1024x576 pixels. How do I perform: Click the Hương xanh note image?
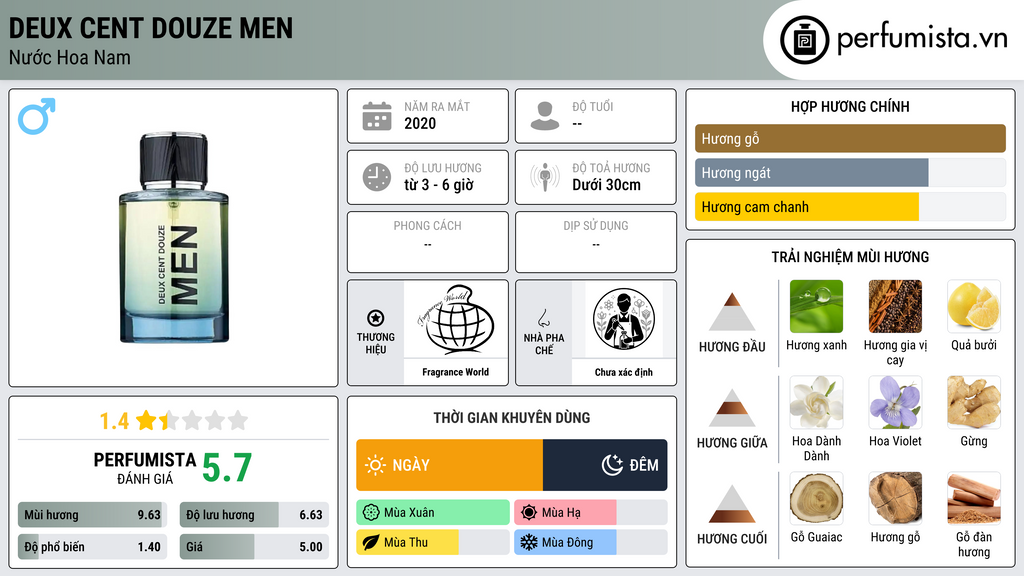[x=816, y=307]
